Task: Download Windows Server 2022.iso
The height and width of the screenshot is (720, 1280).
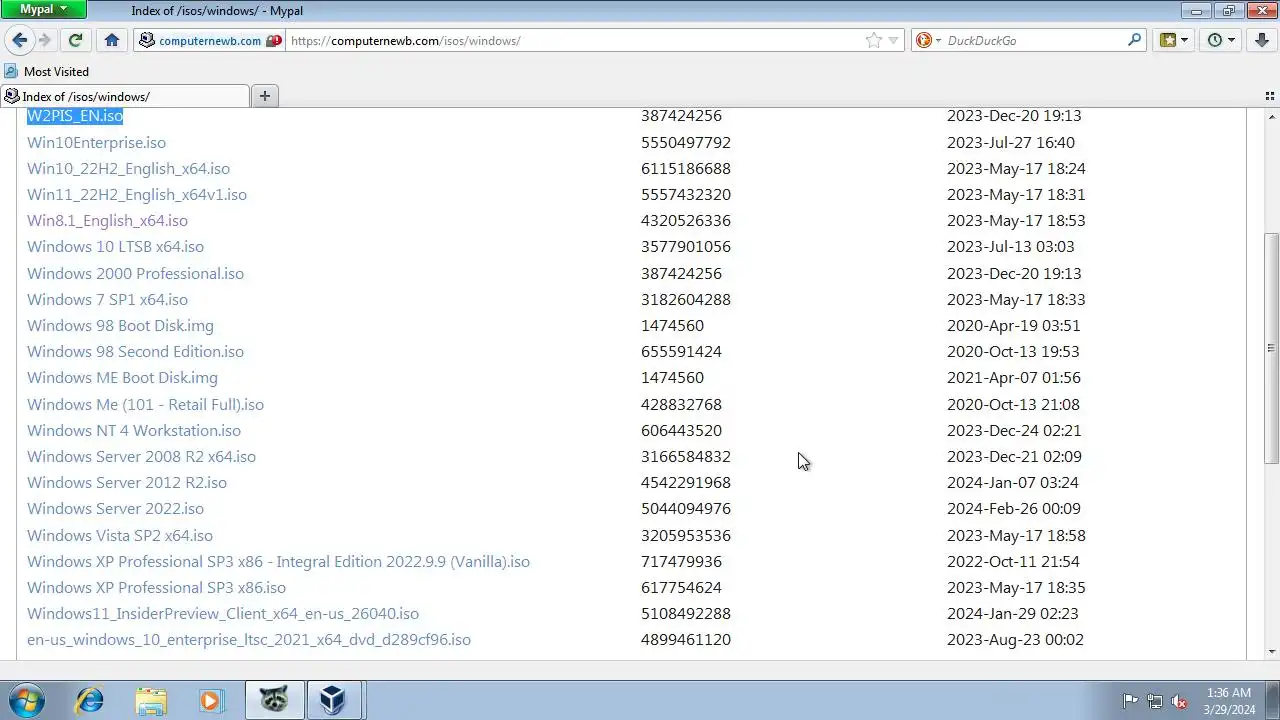Action: point(115,509)
